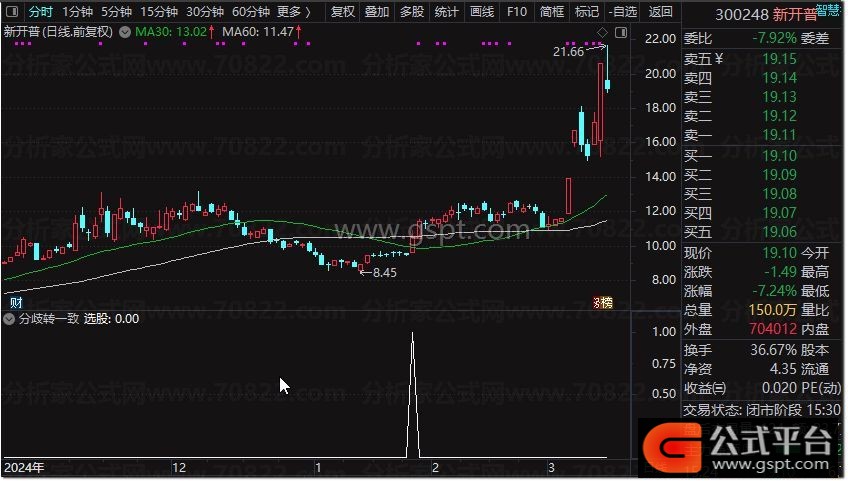Expand main chart indicator dropdown arrow
This screenshot has width=848, height=481.
(125, 32)
